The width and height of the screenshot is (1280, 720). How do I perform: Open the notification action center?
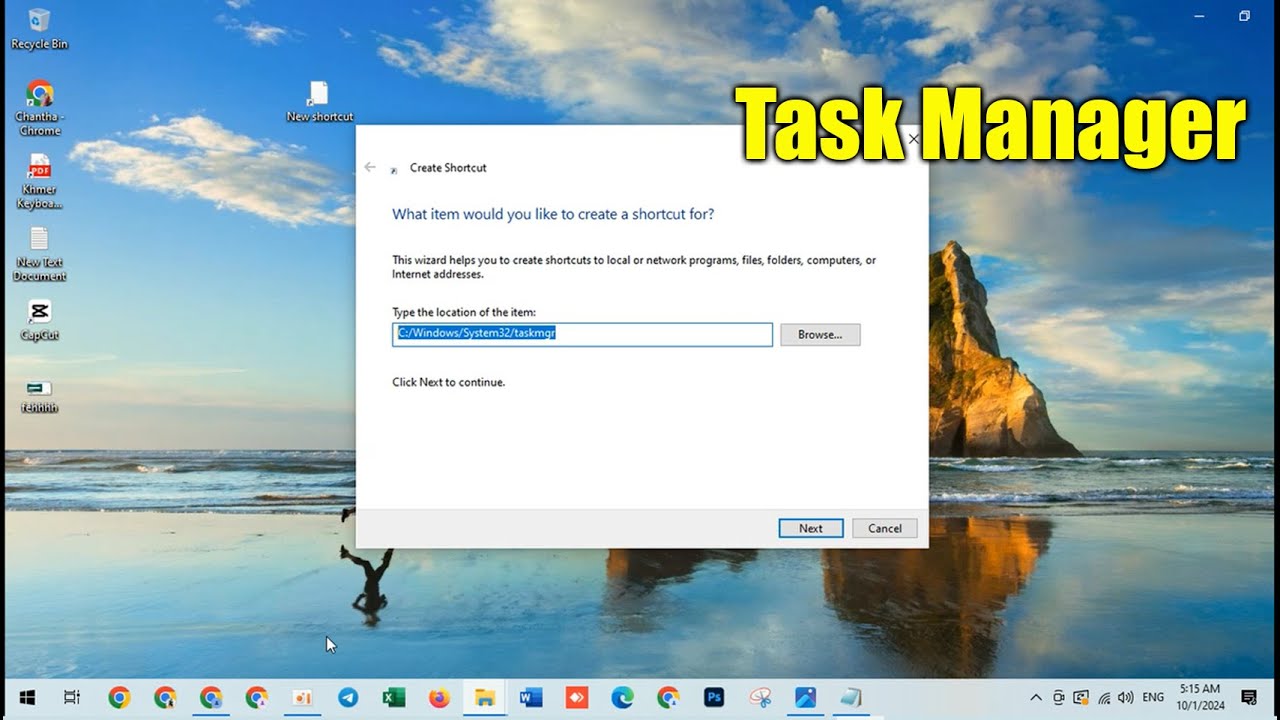1249,698
